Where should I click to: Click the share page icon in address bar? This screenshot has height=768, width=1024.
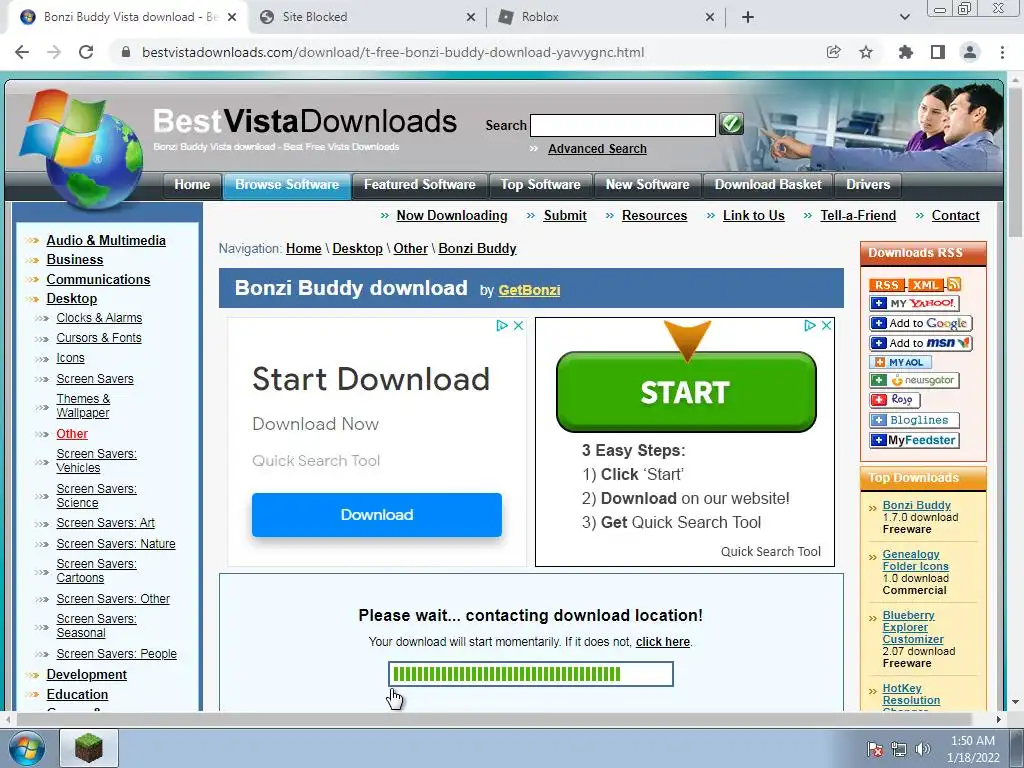[x=833, y=52]
